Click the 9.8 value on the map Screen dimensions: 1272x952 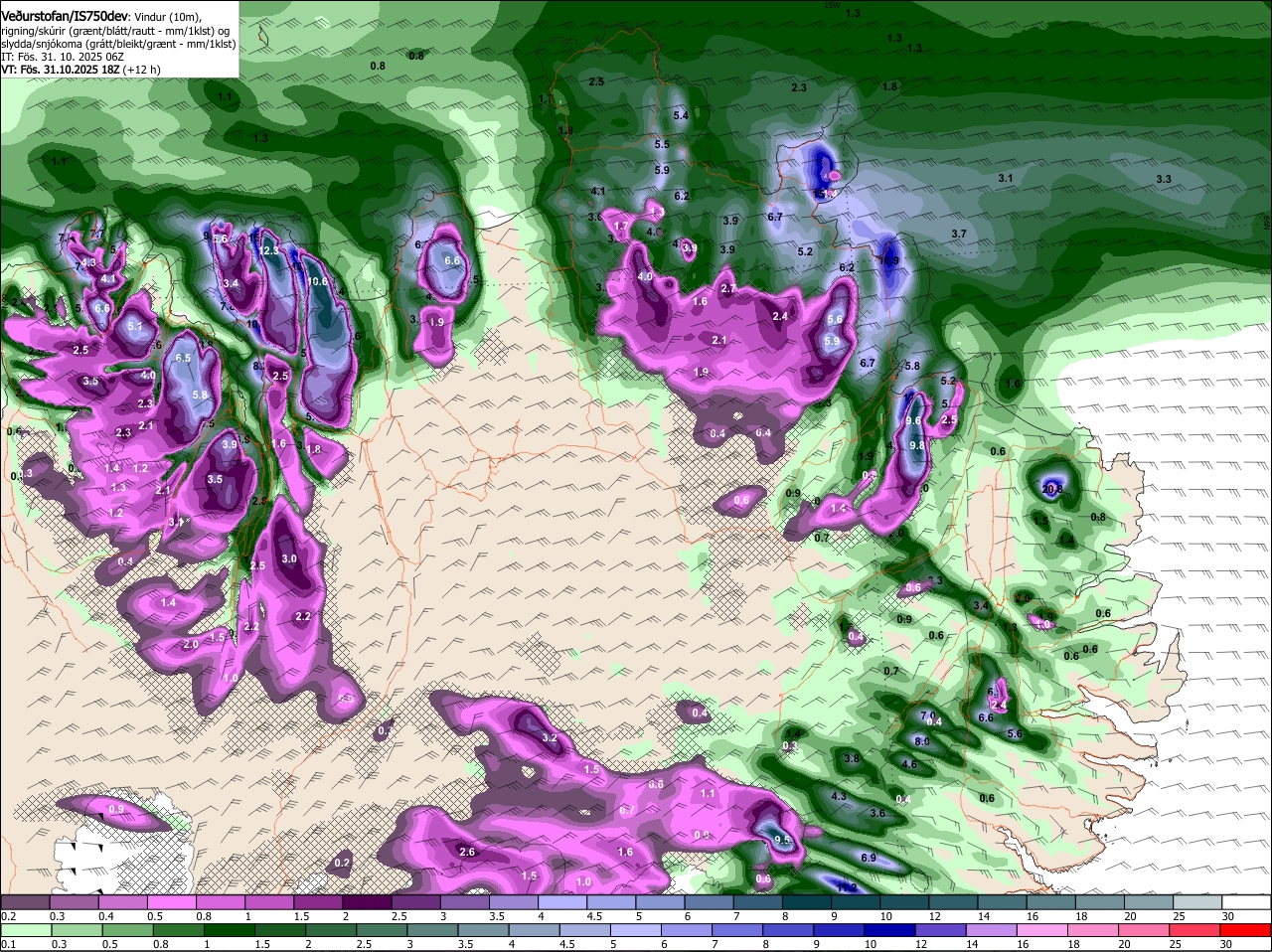tap(916, 445)
